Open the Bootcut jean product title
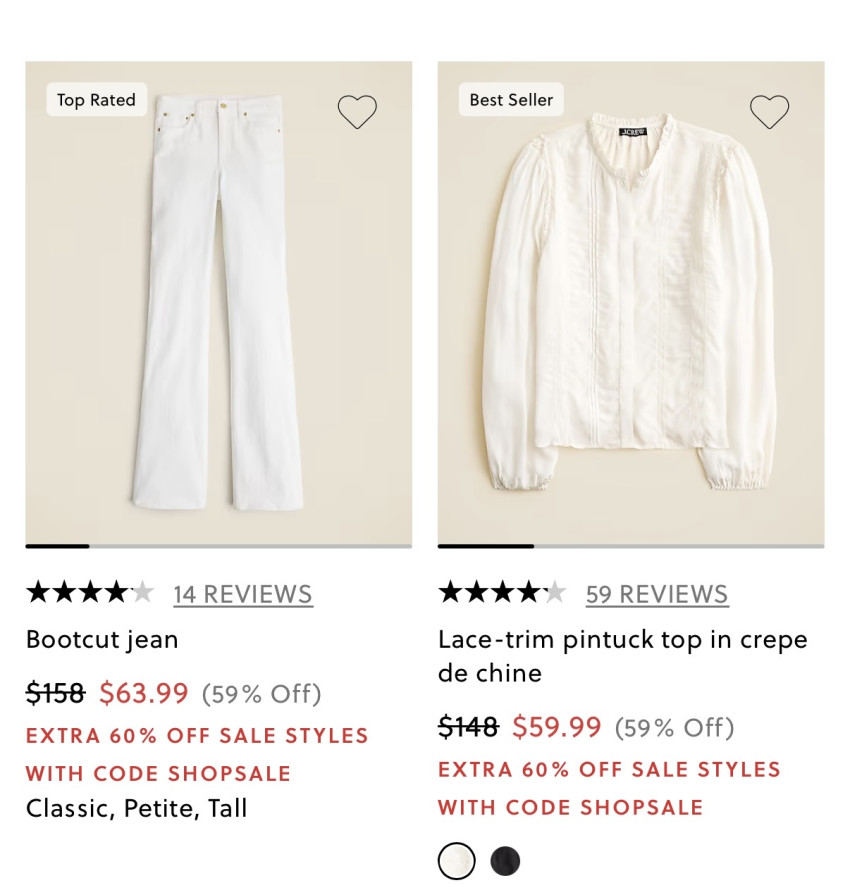850x890 pixels. (102, 640)
